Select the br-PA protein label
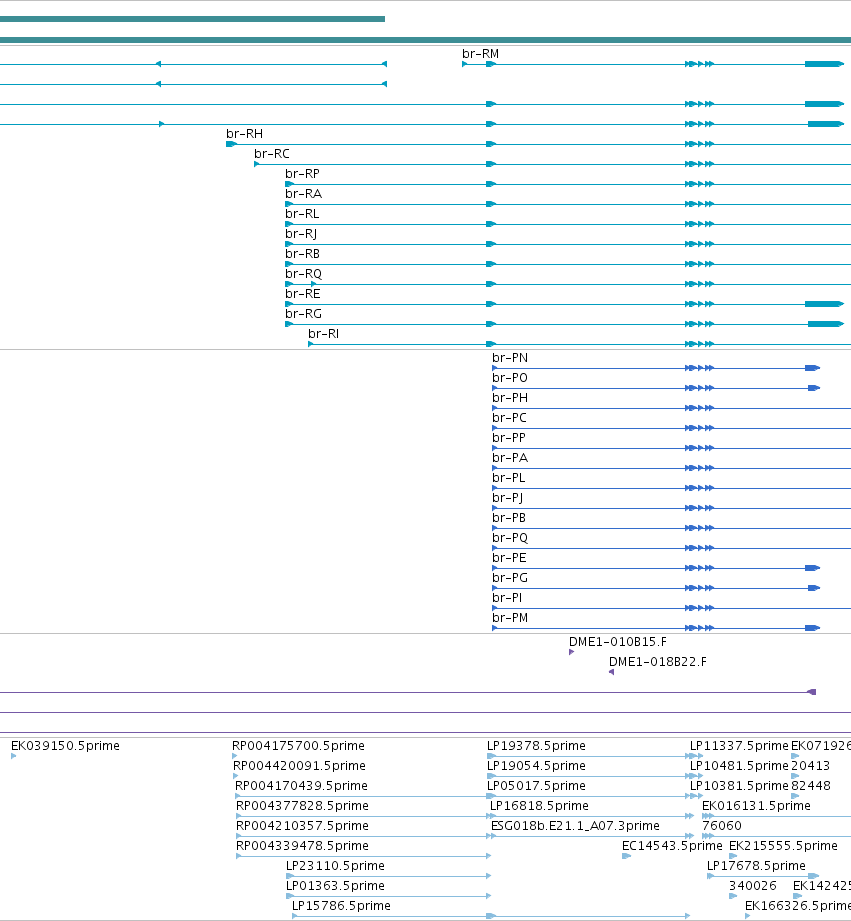Screen dimensions: 851x921 [x=510, y=457]
